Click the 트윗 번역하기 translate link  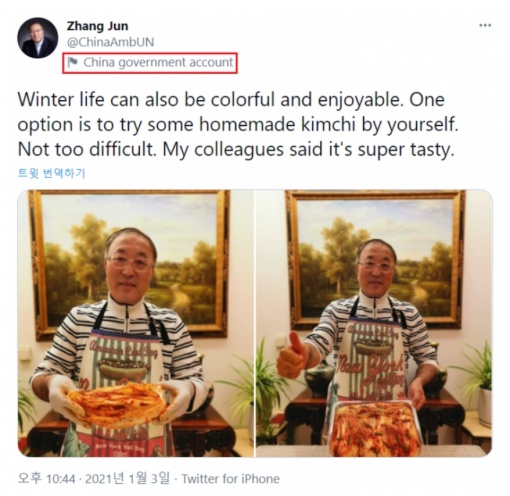point(51,173)
